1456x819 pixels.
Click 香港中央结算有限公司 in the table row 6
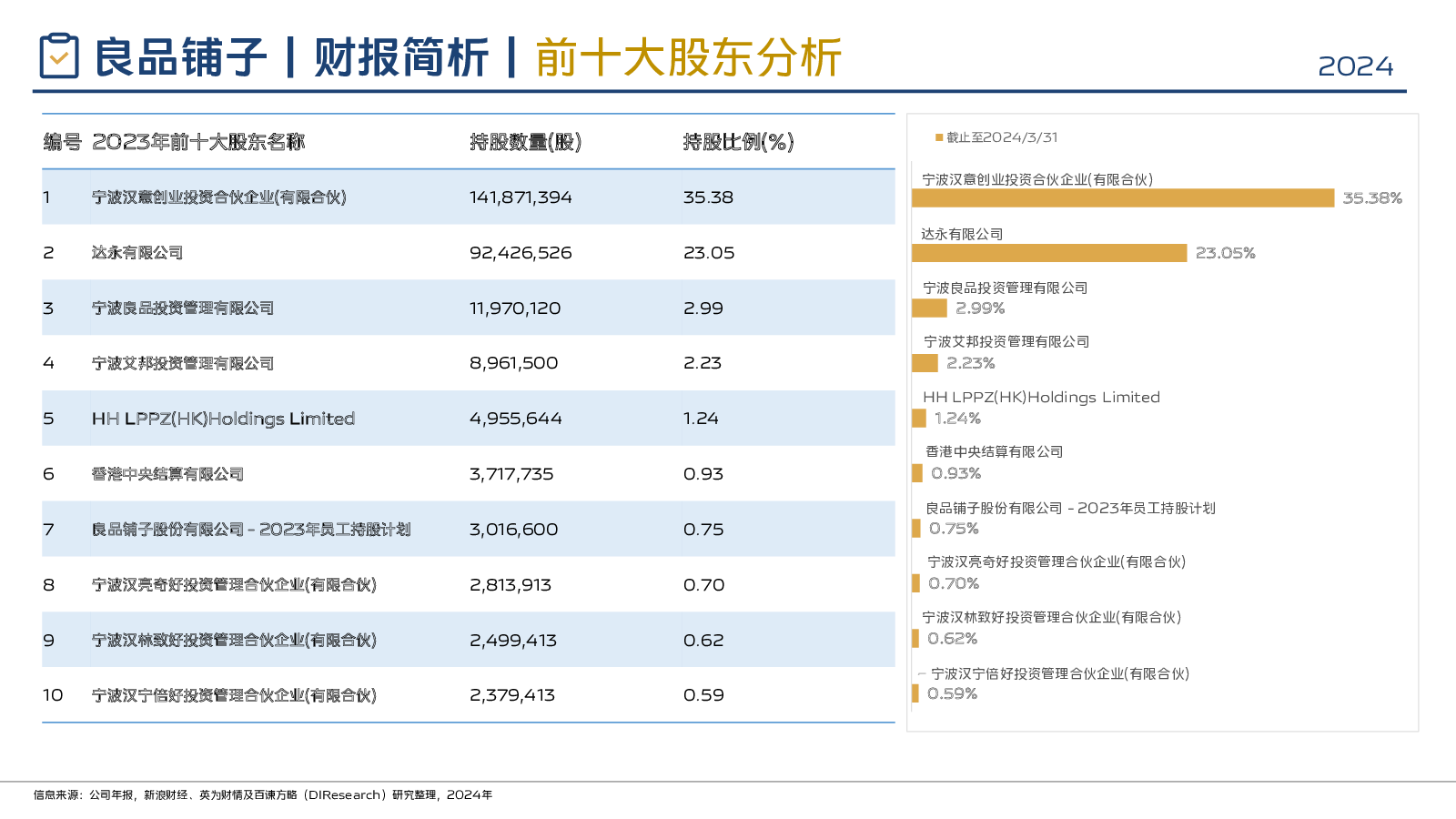tap(167, 474)
